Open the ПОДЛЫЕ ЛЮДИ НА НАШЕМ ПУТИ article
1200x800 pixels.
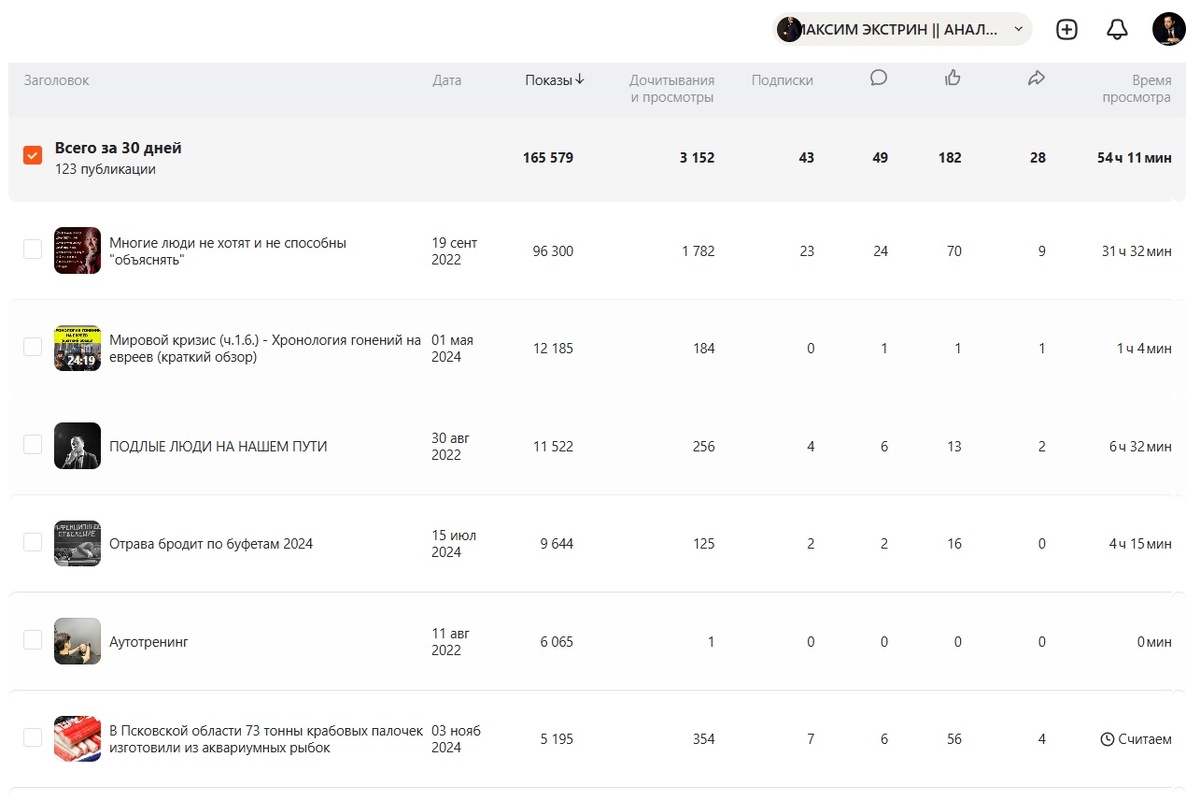click(x=218, y=446)
